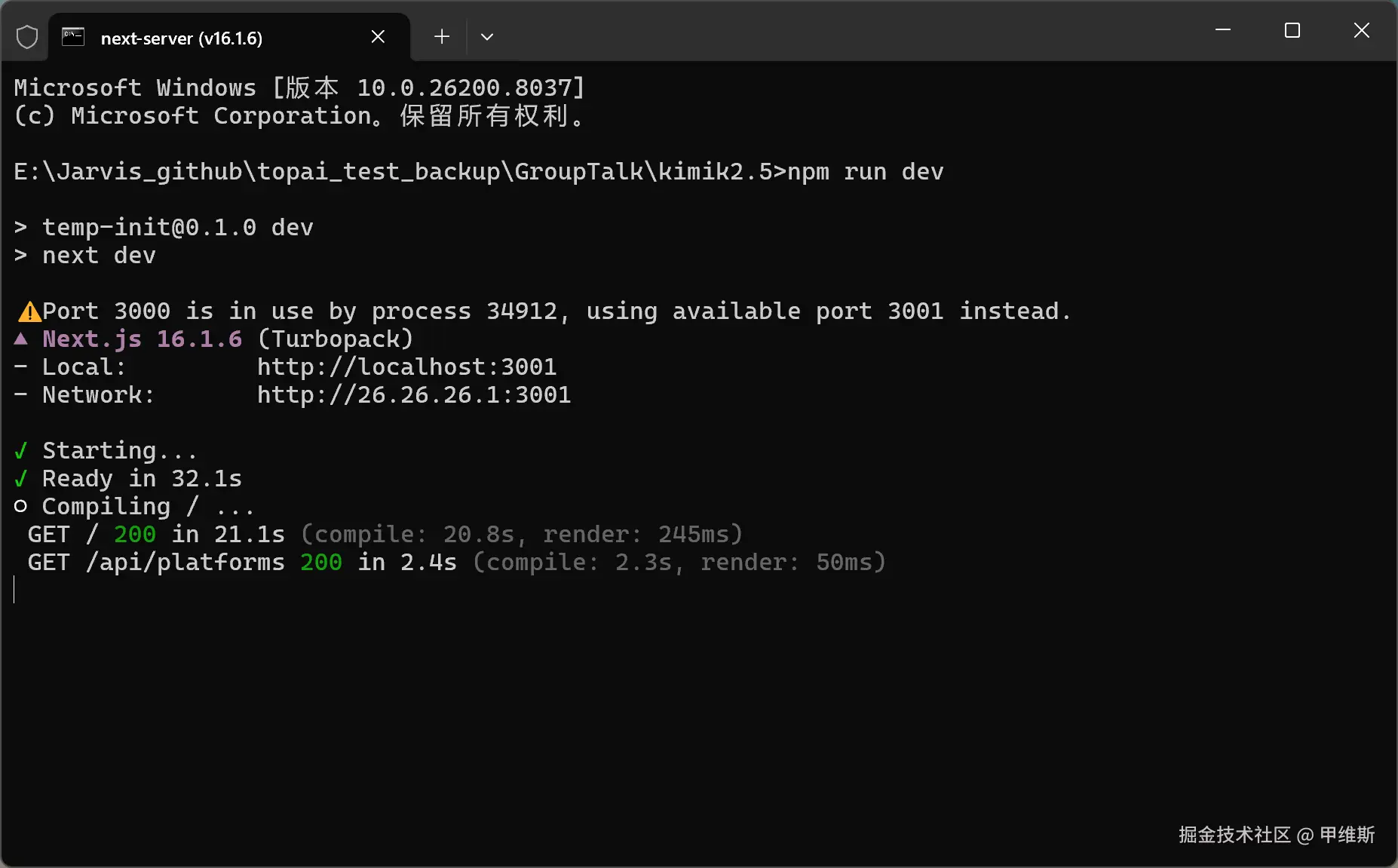Click the green 200 status for /api/platforms
The image size is (1398, 868).
(320, 563)
